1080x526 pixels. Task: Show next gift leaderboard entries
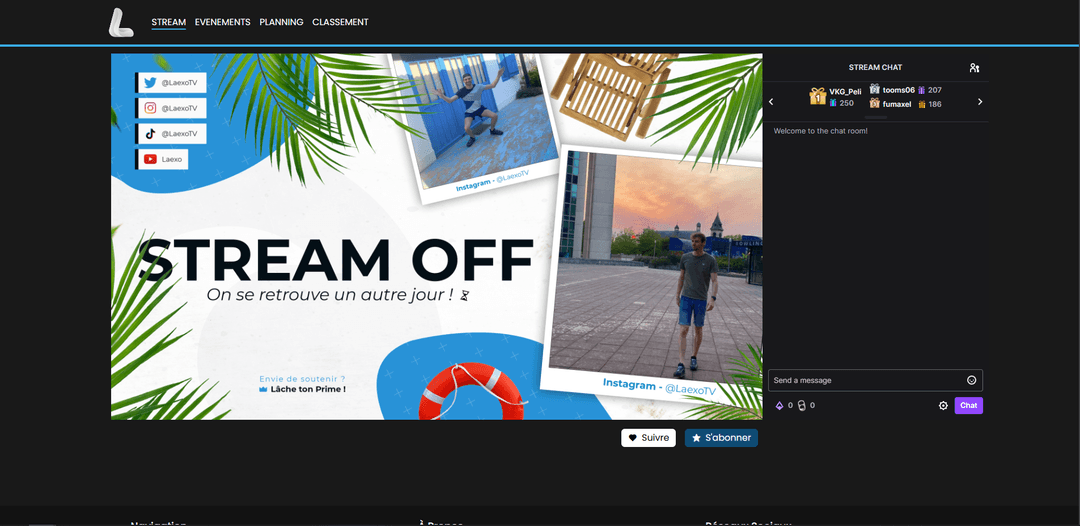(980, 102)
